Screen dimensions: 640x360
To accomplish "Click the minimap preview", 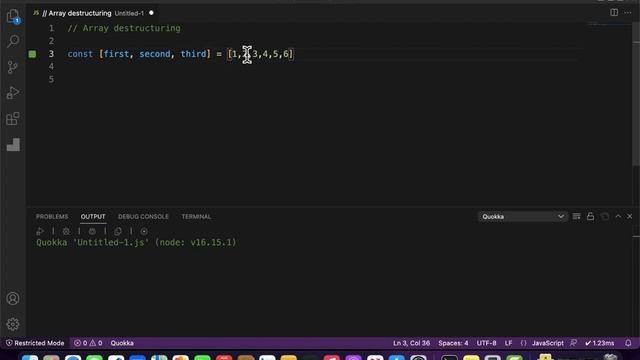I will 609,24.
